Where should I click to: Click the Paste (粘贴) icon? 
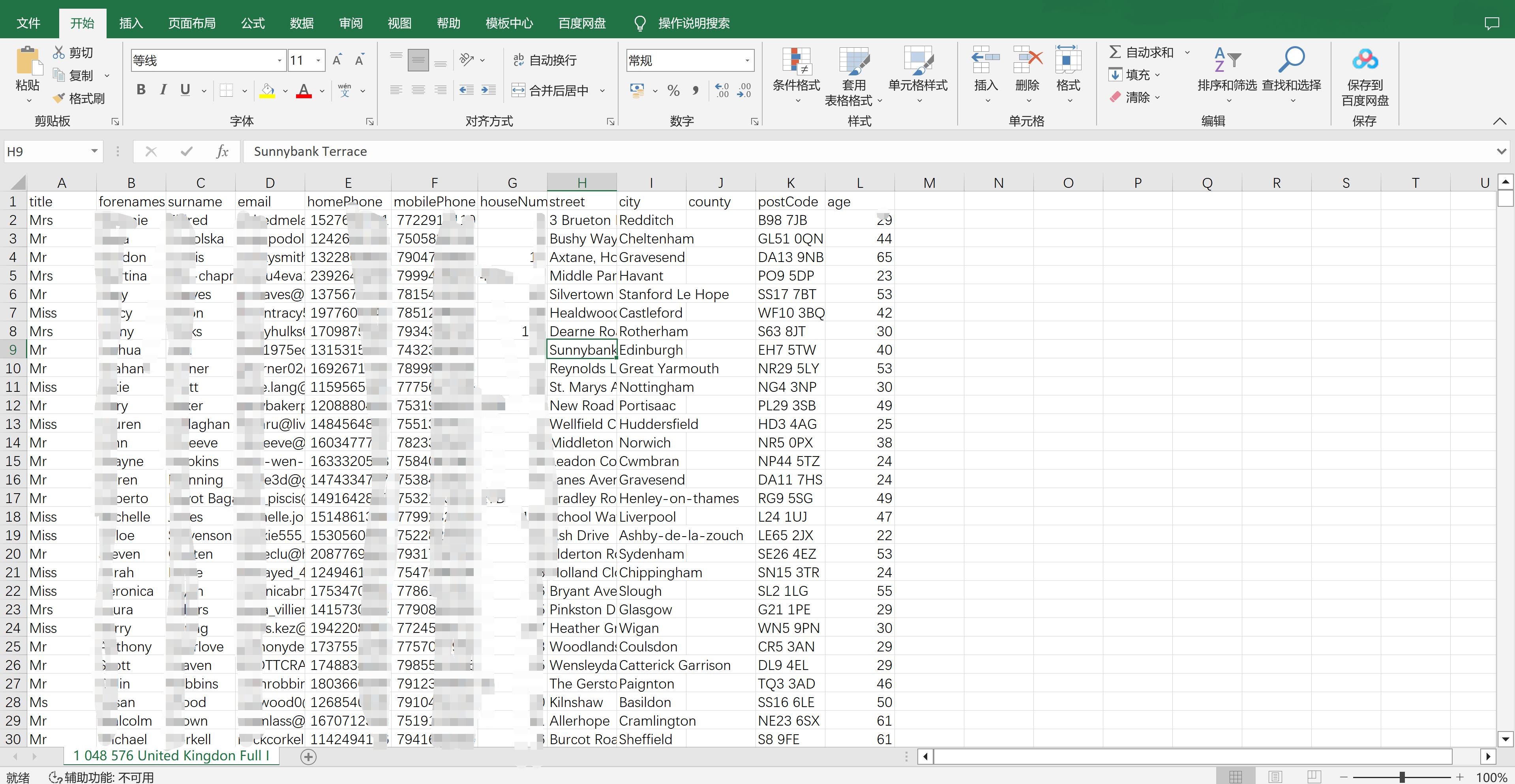coord(28,60)
